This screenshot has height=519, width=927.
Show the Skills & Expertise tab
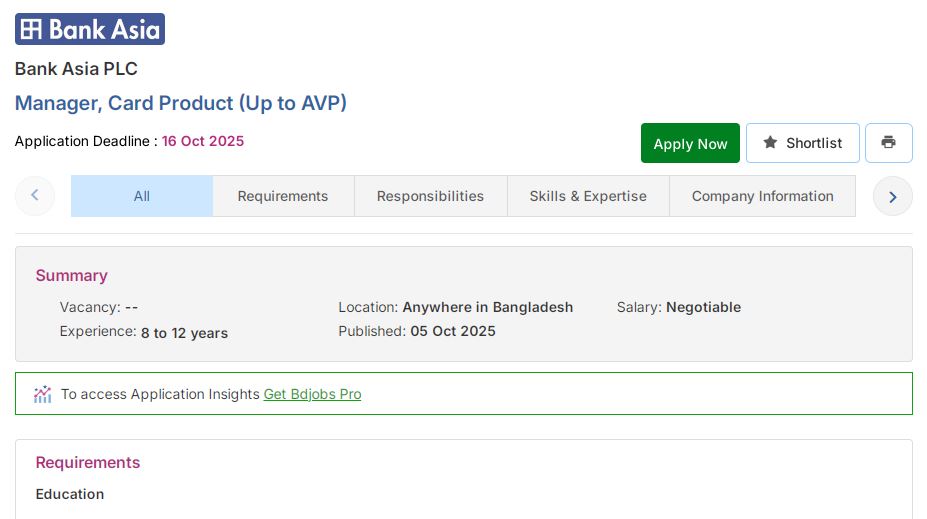tap(588, 196)
